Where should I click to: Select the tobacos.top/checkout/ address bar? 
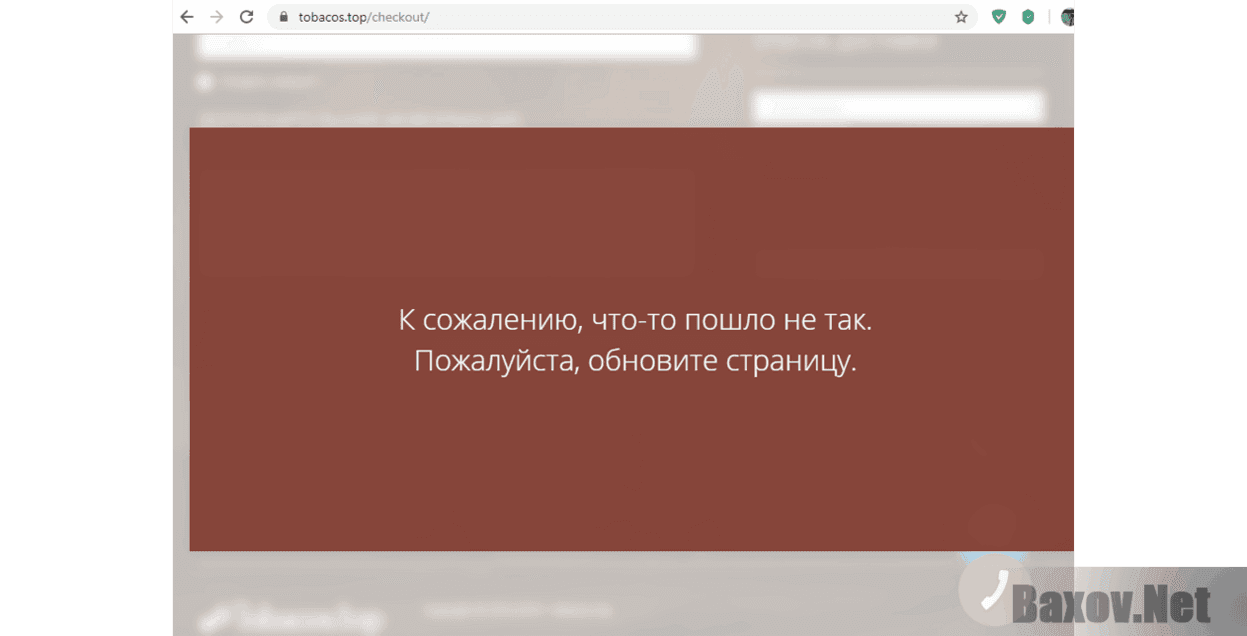[x=600, y=17]
